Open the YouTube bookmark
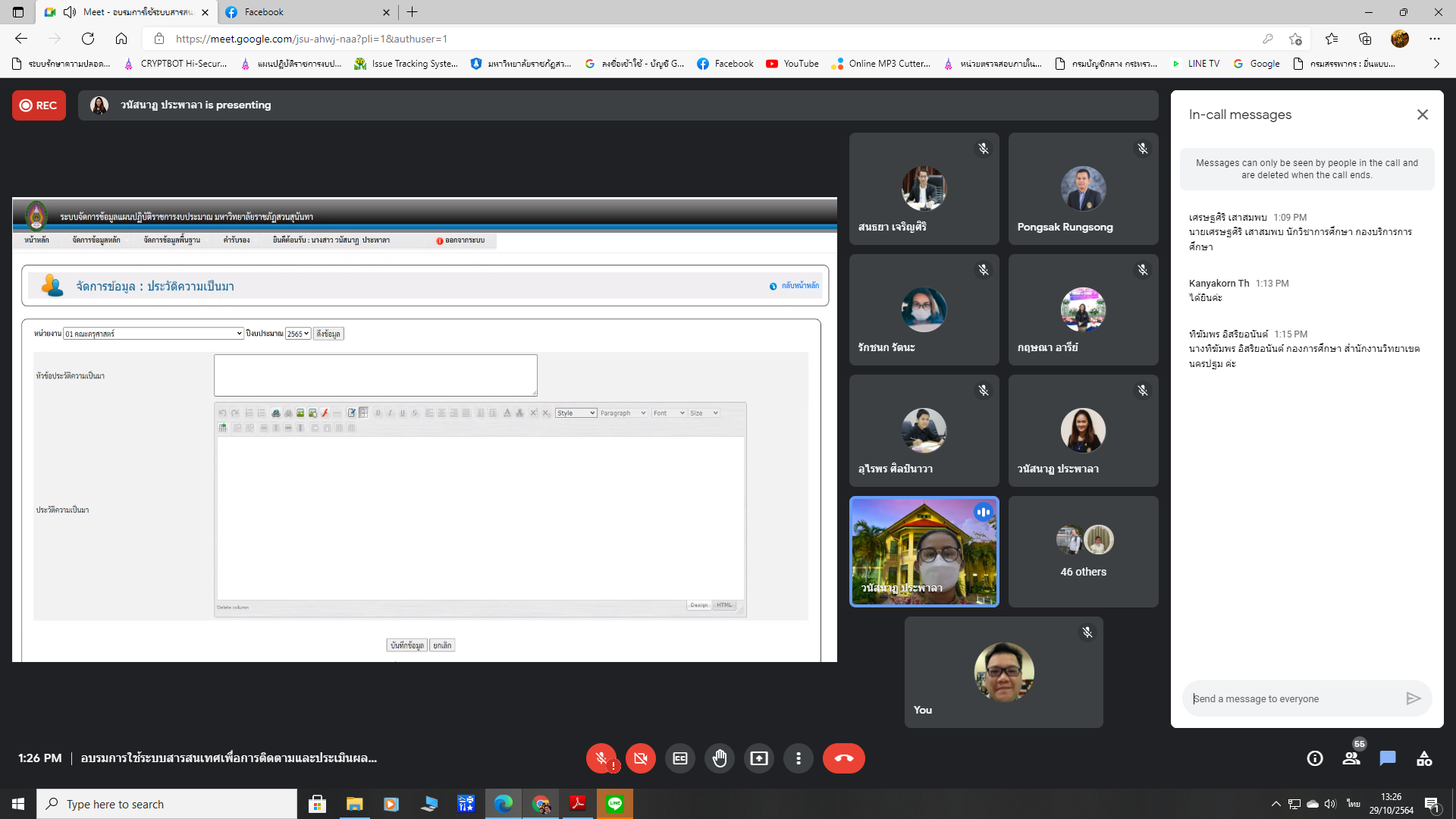This screenshot has height=819, width=1456. (792, 64)
